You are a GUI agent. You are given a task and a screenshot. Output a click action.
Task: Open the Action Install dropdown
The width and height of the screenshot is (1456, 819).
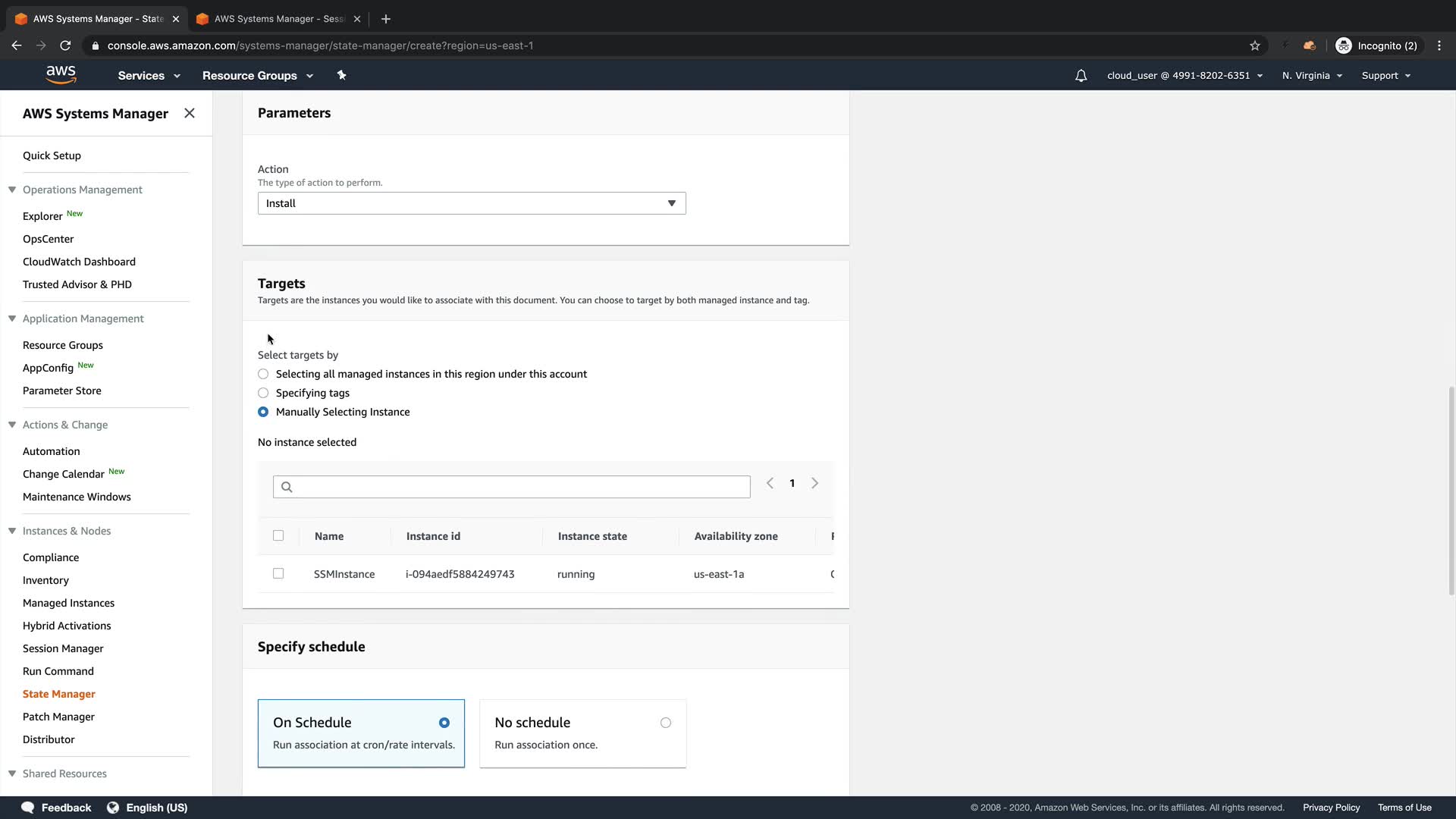[x=472, y=203]
